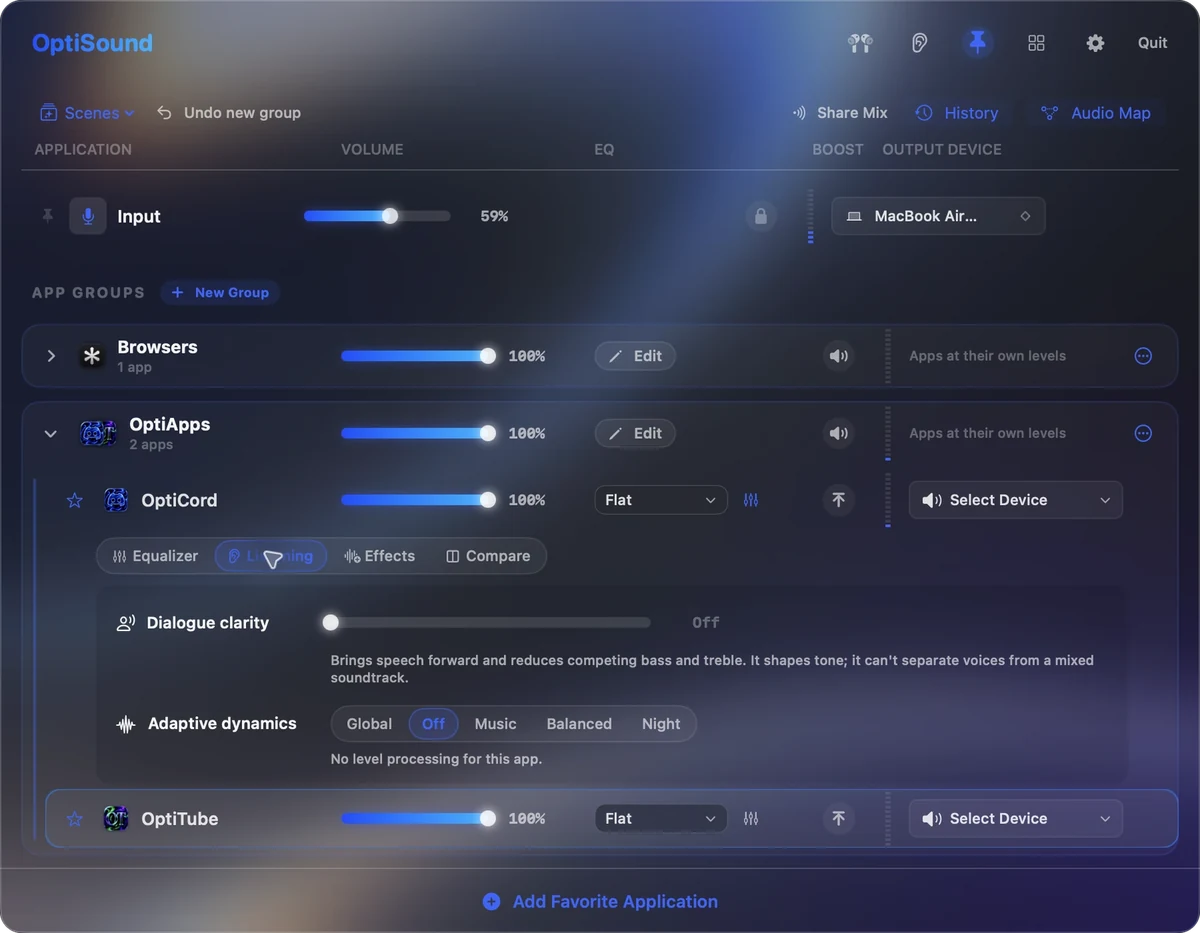The height and width of the screenshot is (933, 1200).
Task: Click Edit EQ for Browsers
Action: coord(635,356)
